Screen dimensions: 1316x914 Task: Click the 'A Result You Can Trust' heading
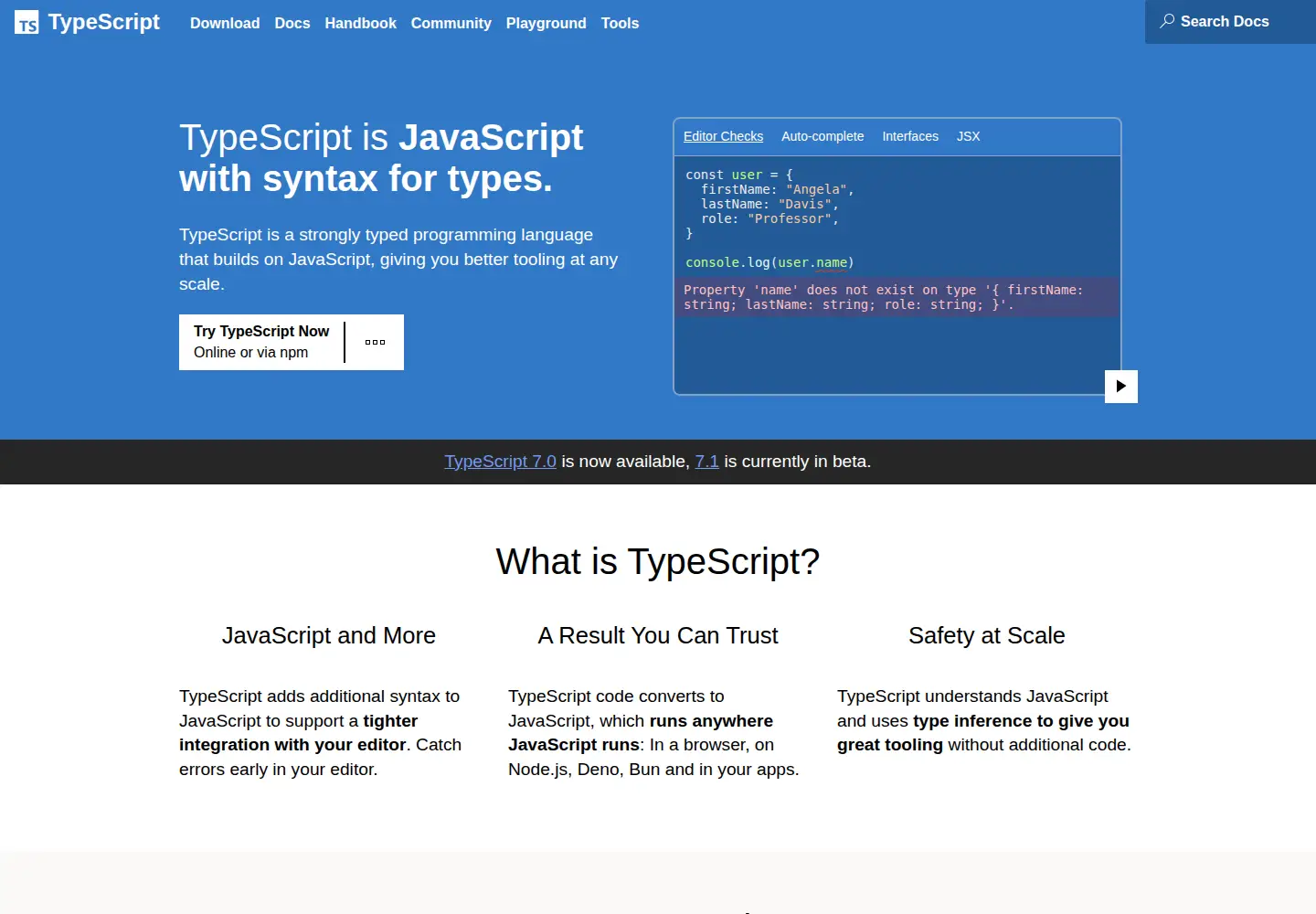tap(658, 635)
